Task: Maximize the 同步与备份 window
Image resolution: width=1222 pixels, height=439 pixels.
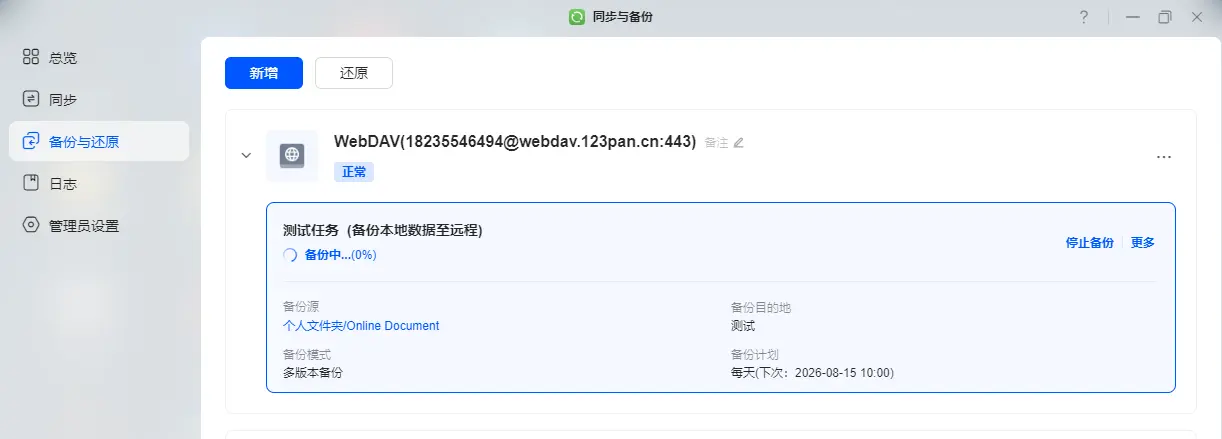Action: [1165, 17]
